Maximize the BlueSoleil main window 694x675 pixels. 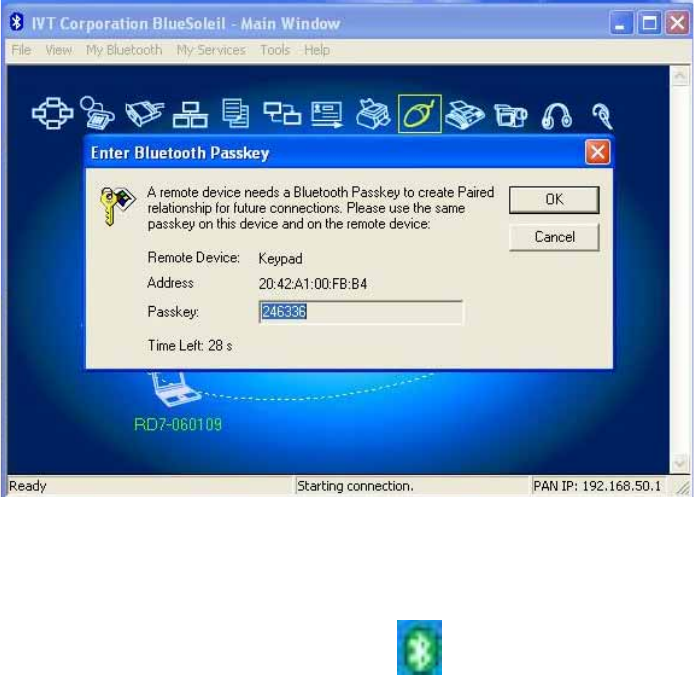click(649, 23)
